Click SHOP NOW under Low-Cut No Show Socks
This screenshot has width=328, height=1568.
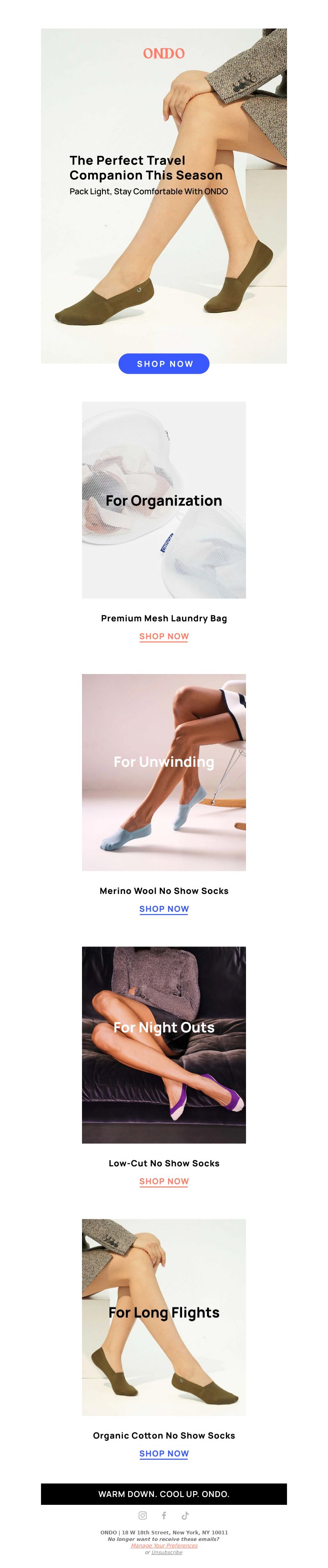[x=164, y=1181]
